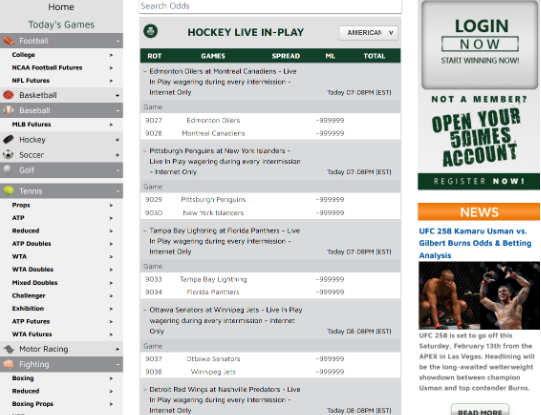Open the Home menu item
This screenshot has width=541, height=415.
point(61,7)
